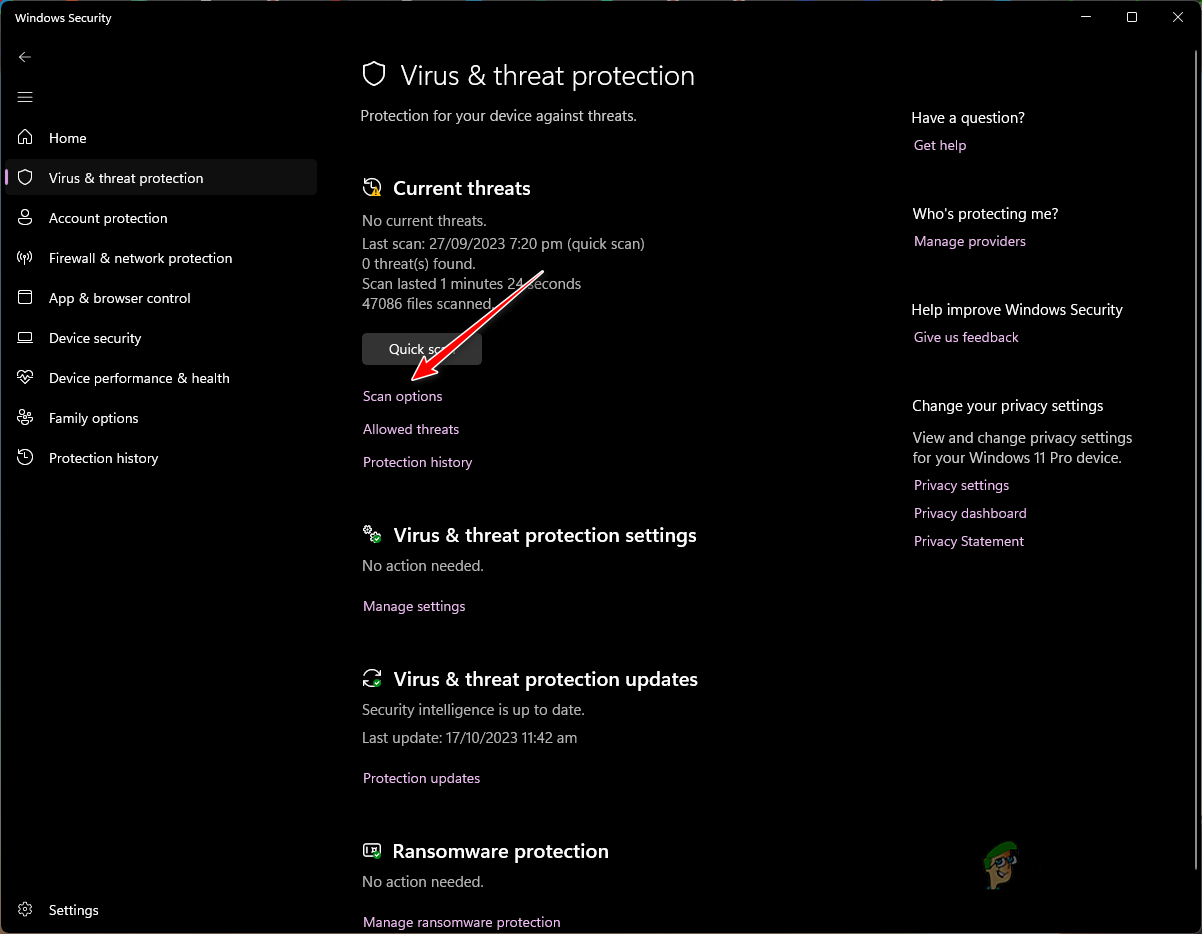Click the Account protection person icon
1202x934 pixels.
26,218
